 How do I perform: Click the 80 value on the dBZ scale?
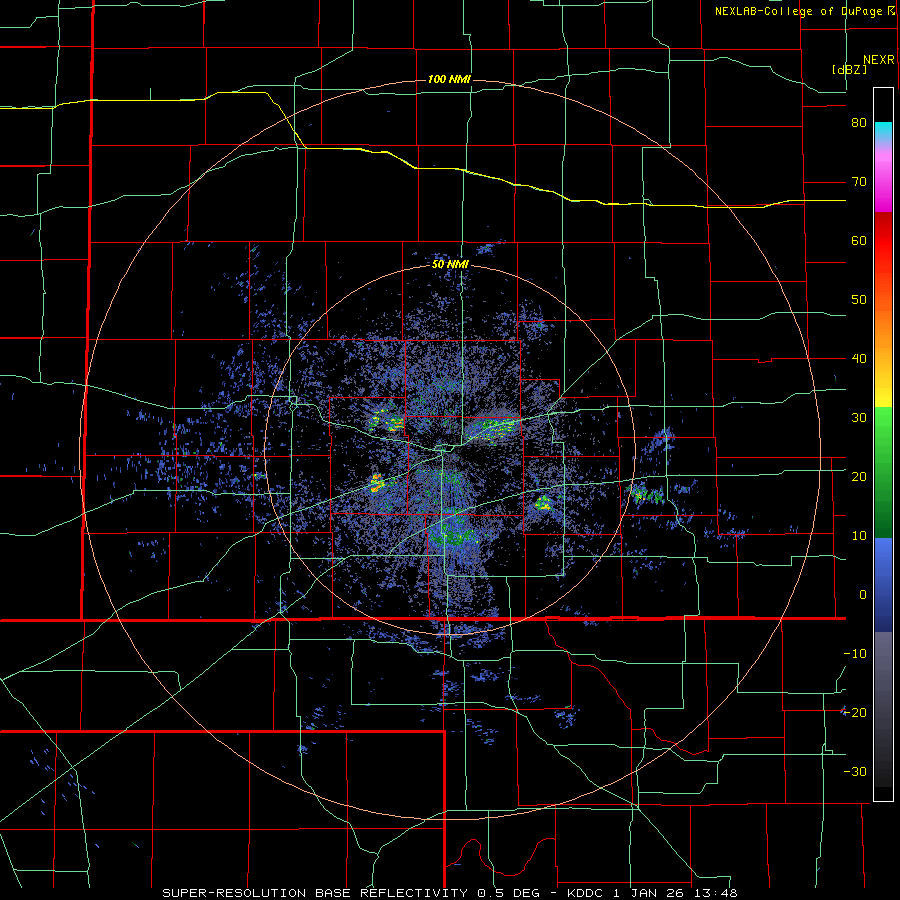[859, 123]
